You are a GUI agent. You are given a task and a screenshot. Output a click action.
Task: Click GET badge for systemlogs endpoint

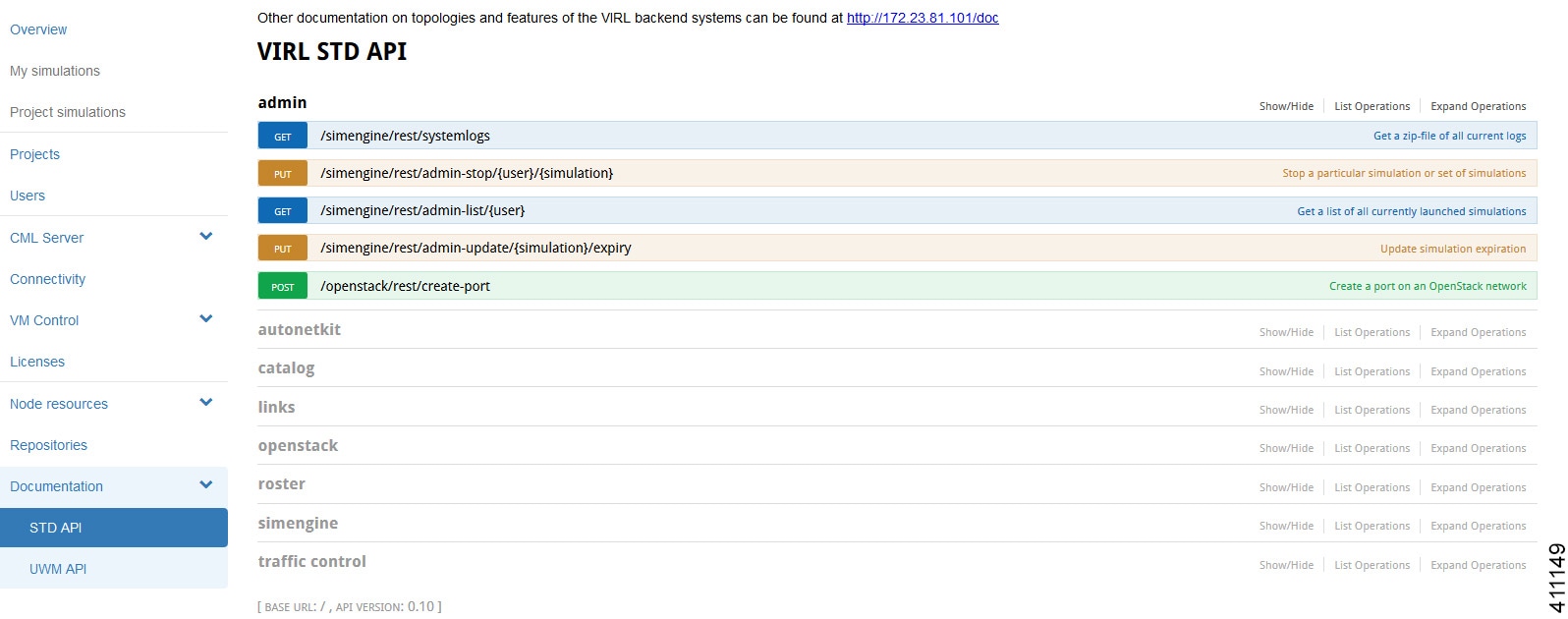tap(283, 137)
